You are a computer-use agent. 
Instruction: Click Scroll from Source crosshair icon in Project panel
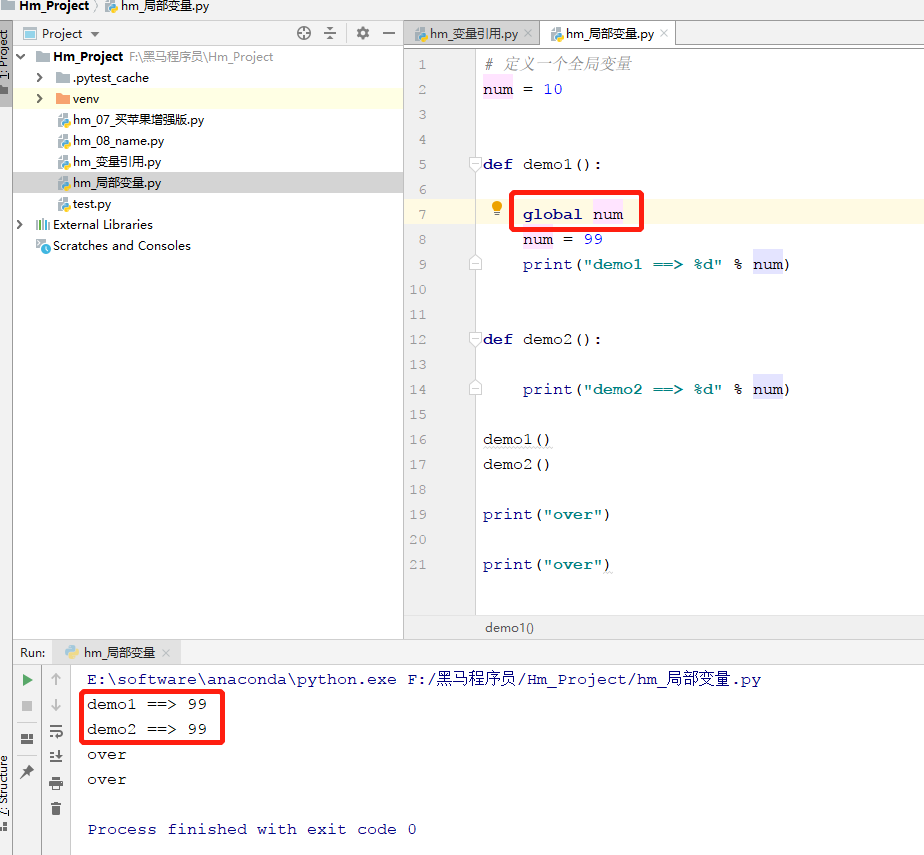[x=304, y=33]
